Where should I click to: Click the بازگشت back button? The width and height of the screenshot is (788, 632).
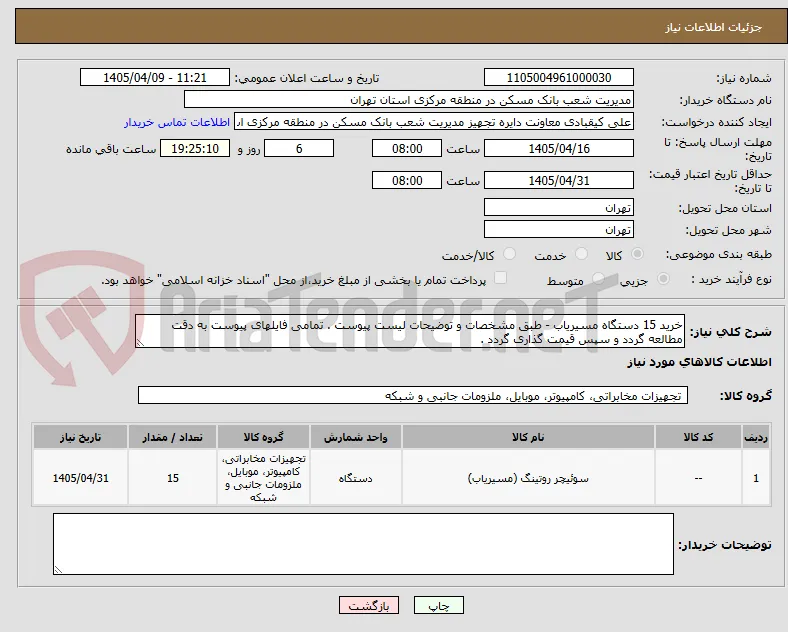(369, 605)
